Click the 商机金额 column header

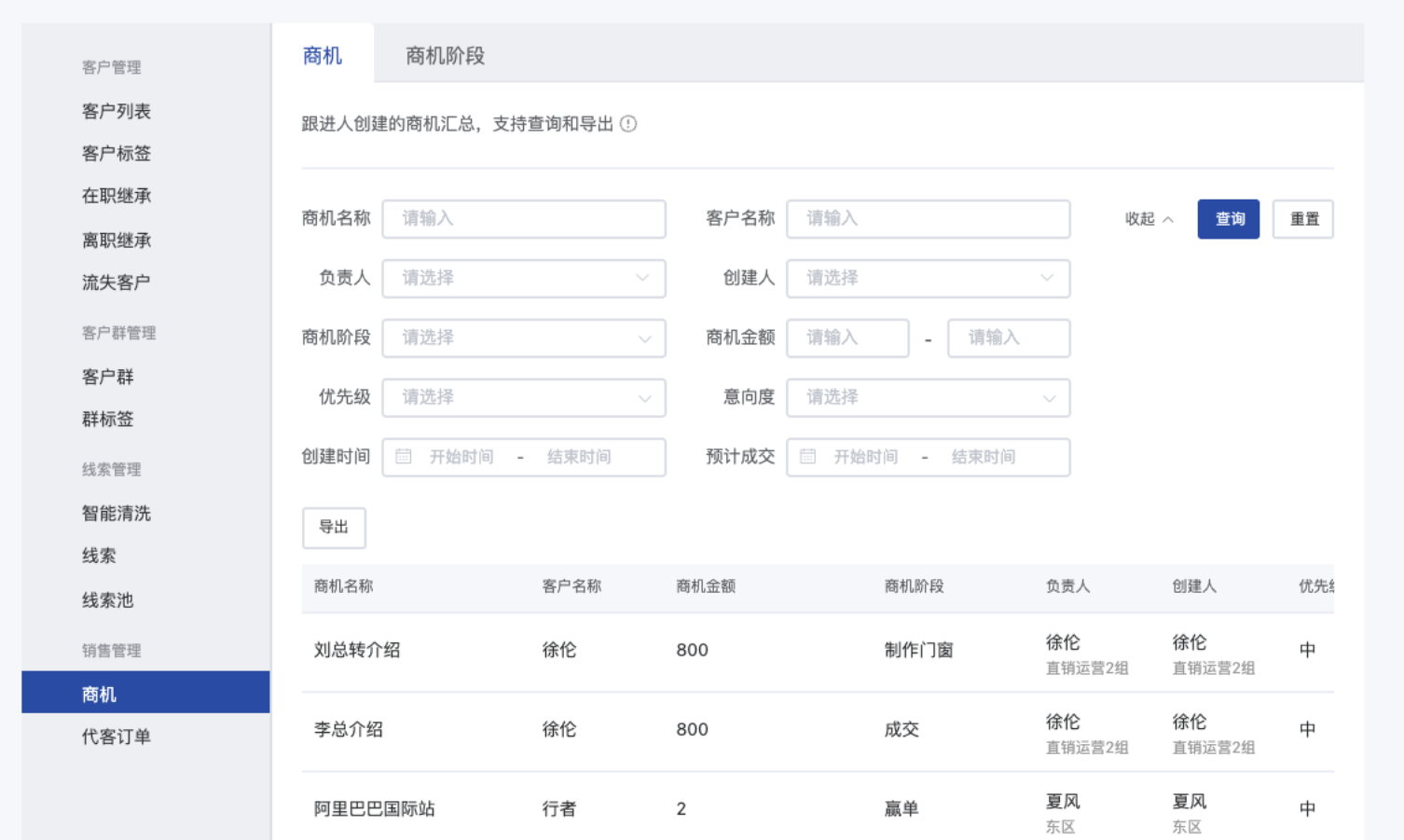[706, 586]
